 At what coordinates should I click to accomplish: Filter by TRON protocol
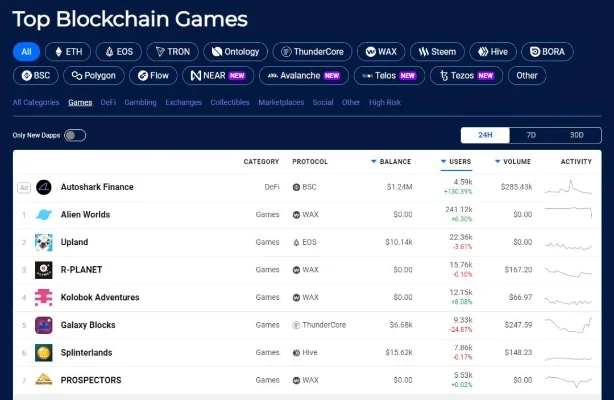pos(172,52)
